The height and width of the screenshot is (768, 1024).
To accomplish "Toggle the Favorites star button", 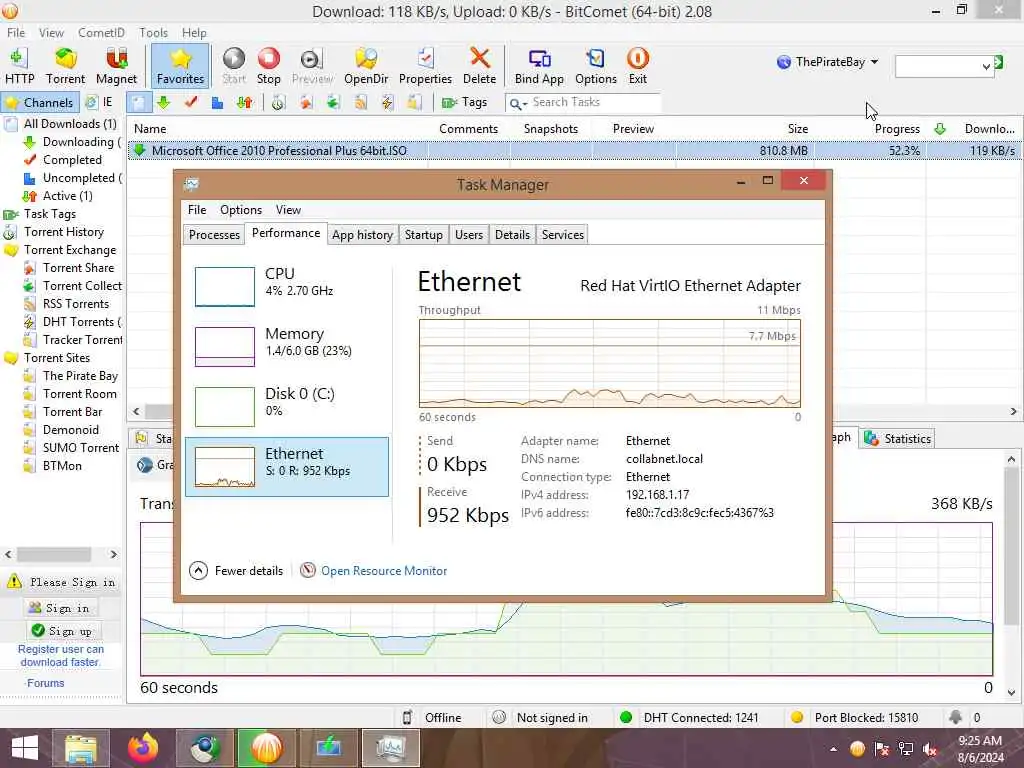I will click(x=180, y=66).
